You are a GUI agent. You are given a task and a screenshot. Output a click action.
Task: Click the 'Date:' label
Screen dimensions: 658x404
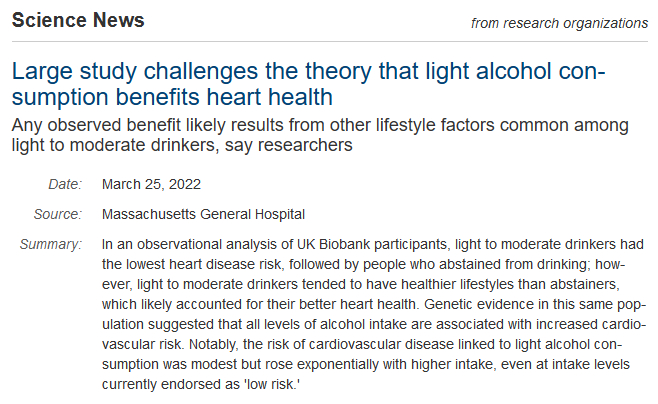click(64, 184)
